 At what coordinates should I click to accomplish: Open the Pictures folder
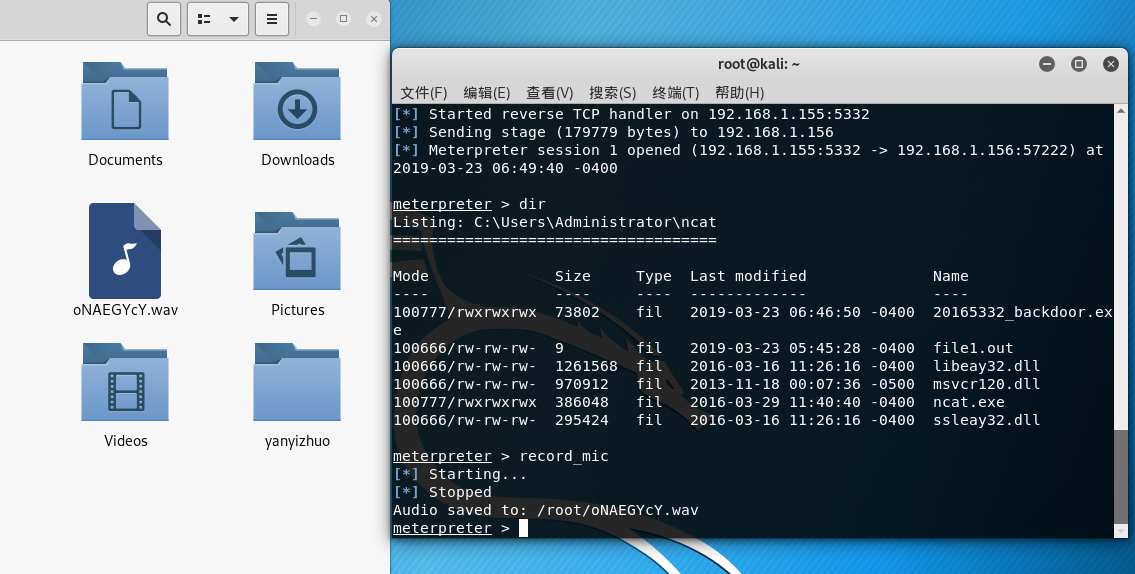[297, 251]
